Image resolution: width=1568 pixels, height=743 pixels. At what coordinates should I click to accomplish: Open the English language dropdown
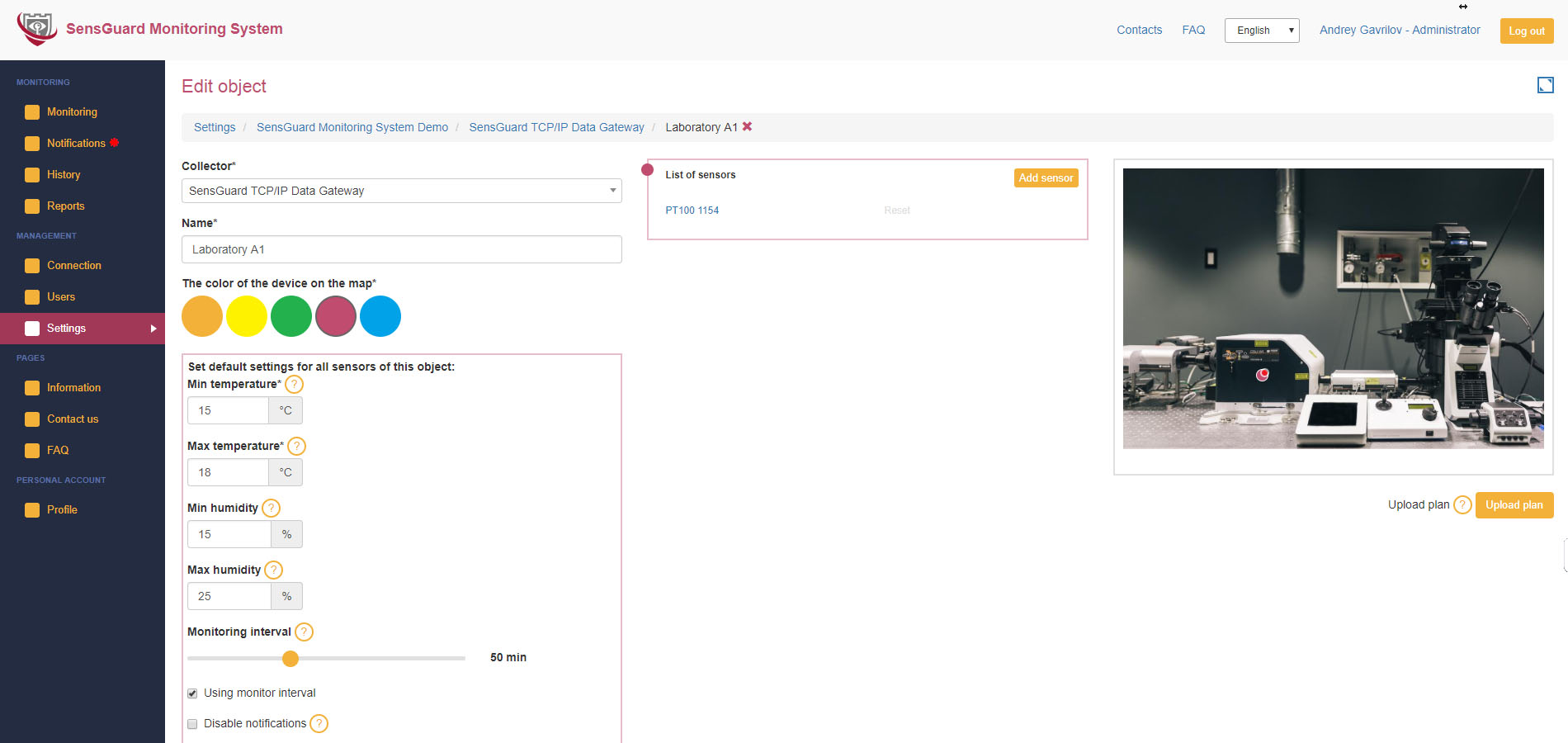pyautogui.click(x=1261, y=31)
